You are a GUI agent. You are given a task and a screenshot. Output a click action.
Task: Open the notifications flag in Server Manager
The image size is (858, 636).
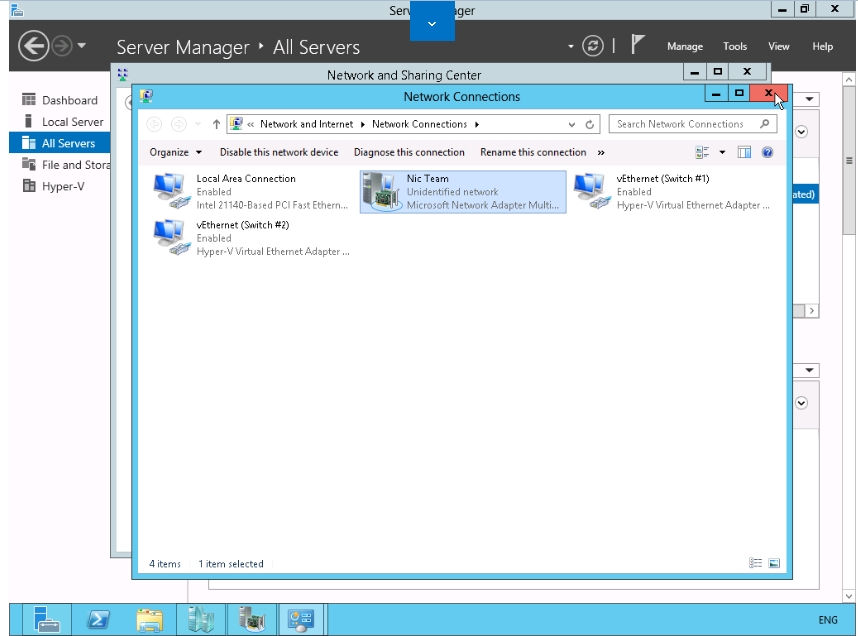(637, 45)
